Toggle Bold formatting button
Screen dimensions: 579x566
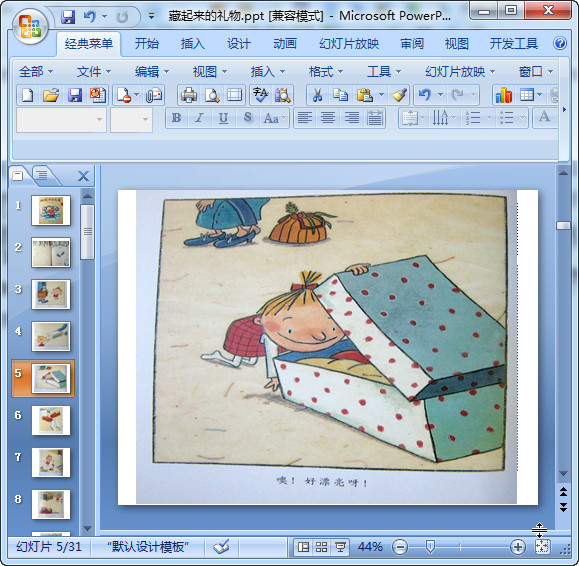coord(177,118)
